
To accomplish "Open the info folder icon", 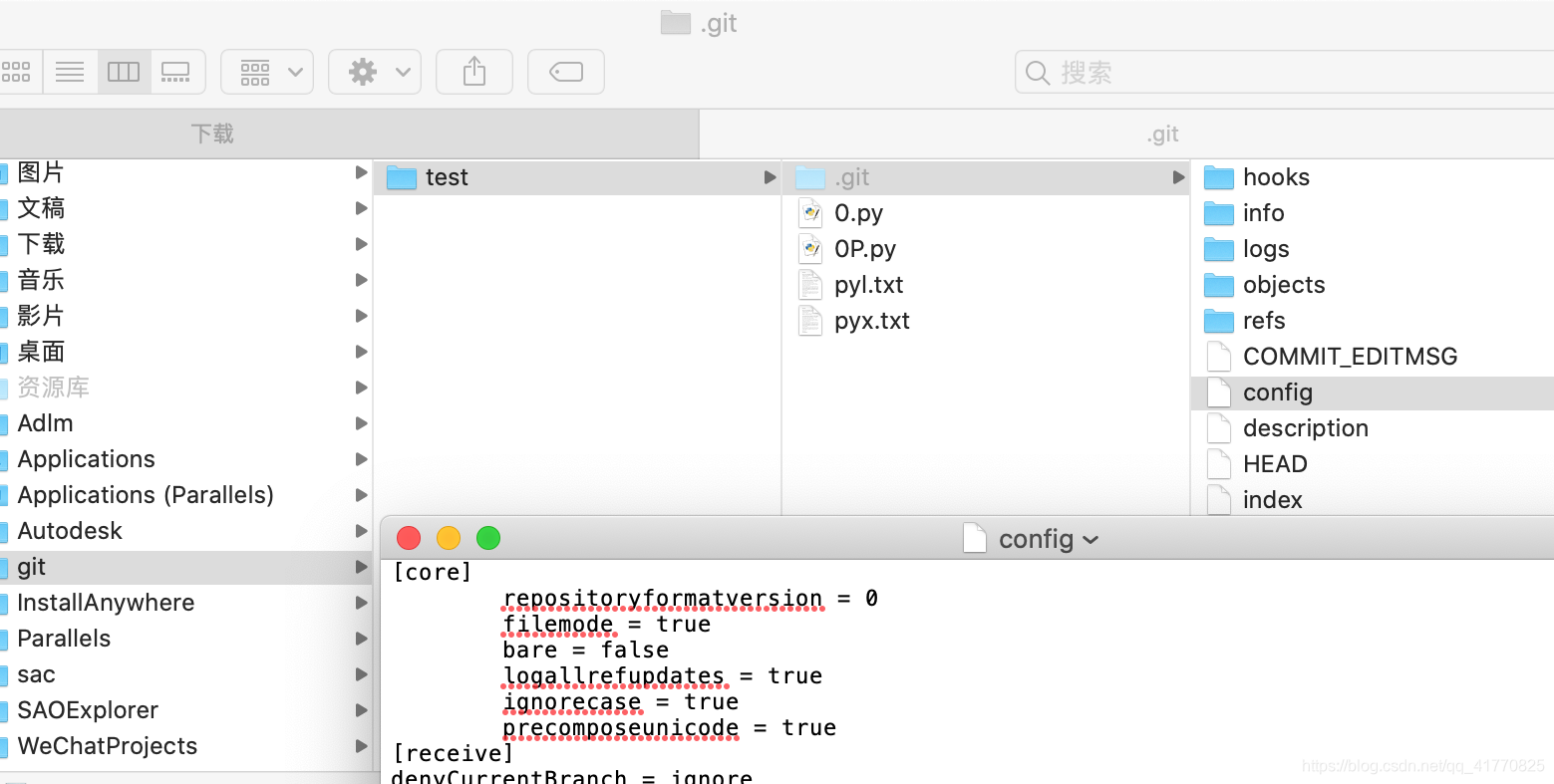I will pos(1219,213).
